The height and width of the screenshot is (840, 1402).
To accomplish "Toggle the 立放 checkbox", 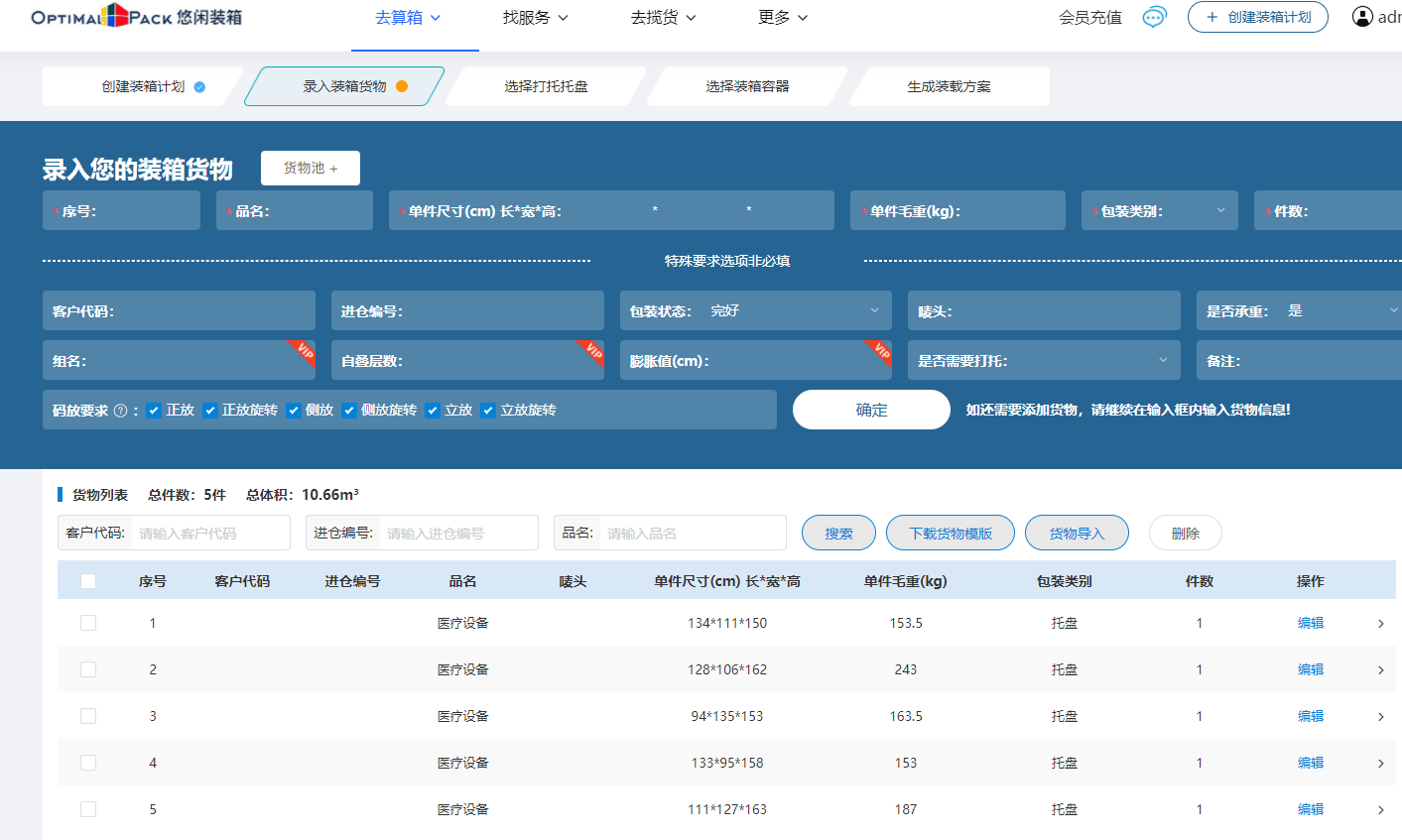I will 433,411.
